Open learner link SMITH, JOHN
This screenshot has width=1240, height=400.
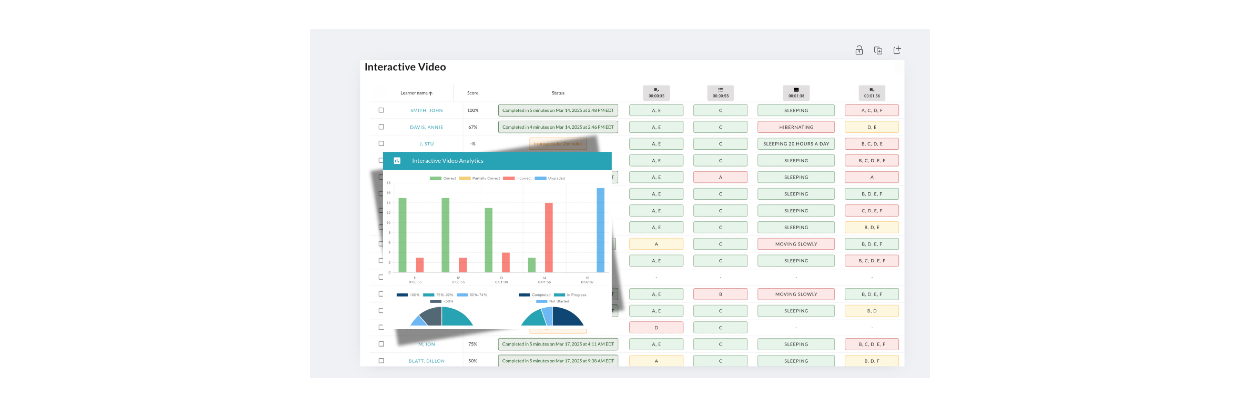point(424,110)
